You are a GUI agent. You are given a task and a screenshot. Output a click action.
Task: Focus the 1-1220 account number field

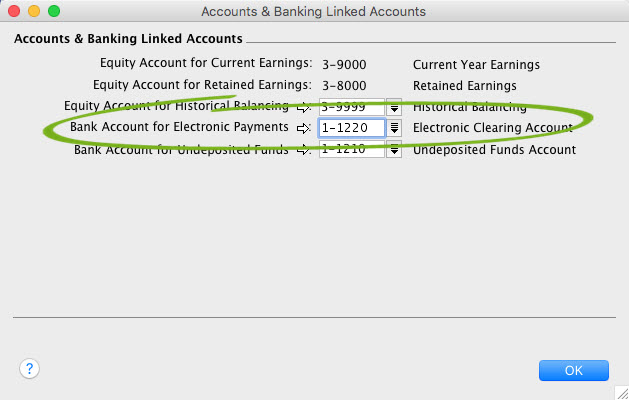(x=351, y=128)
